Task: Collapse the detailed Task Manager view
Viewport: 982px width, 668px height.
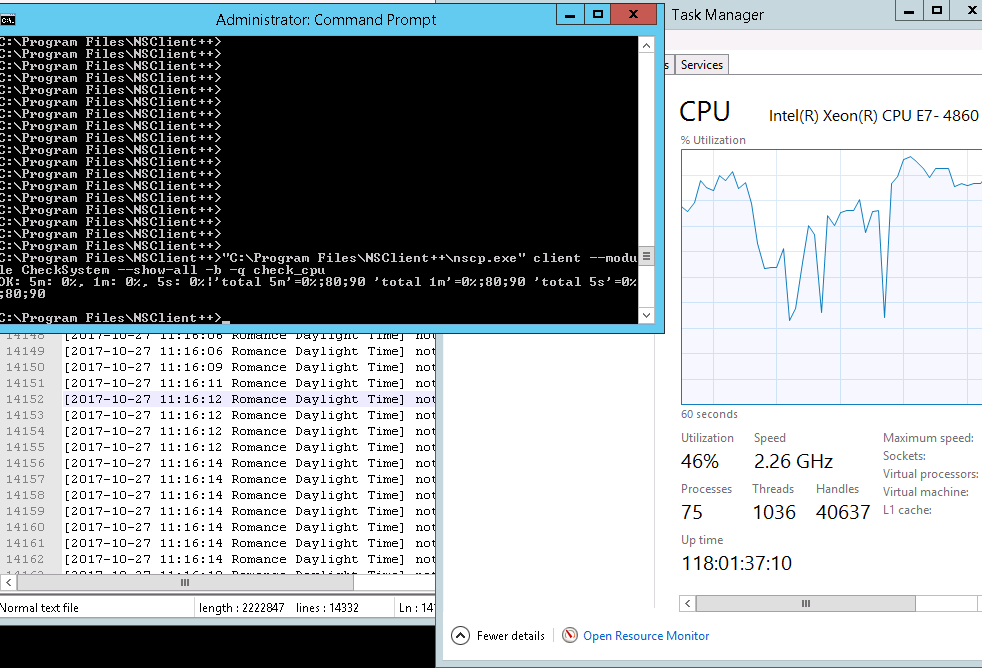Action: coord(497,635)
